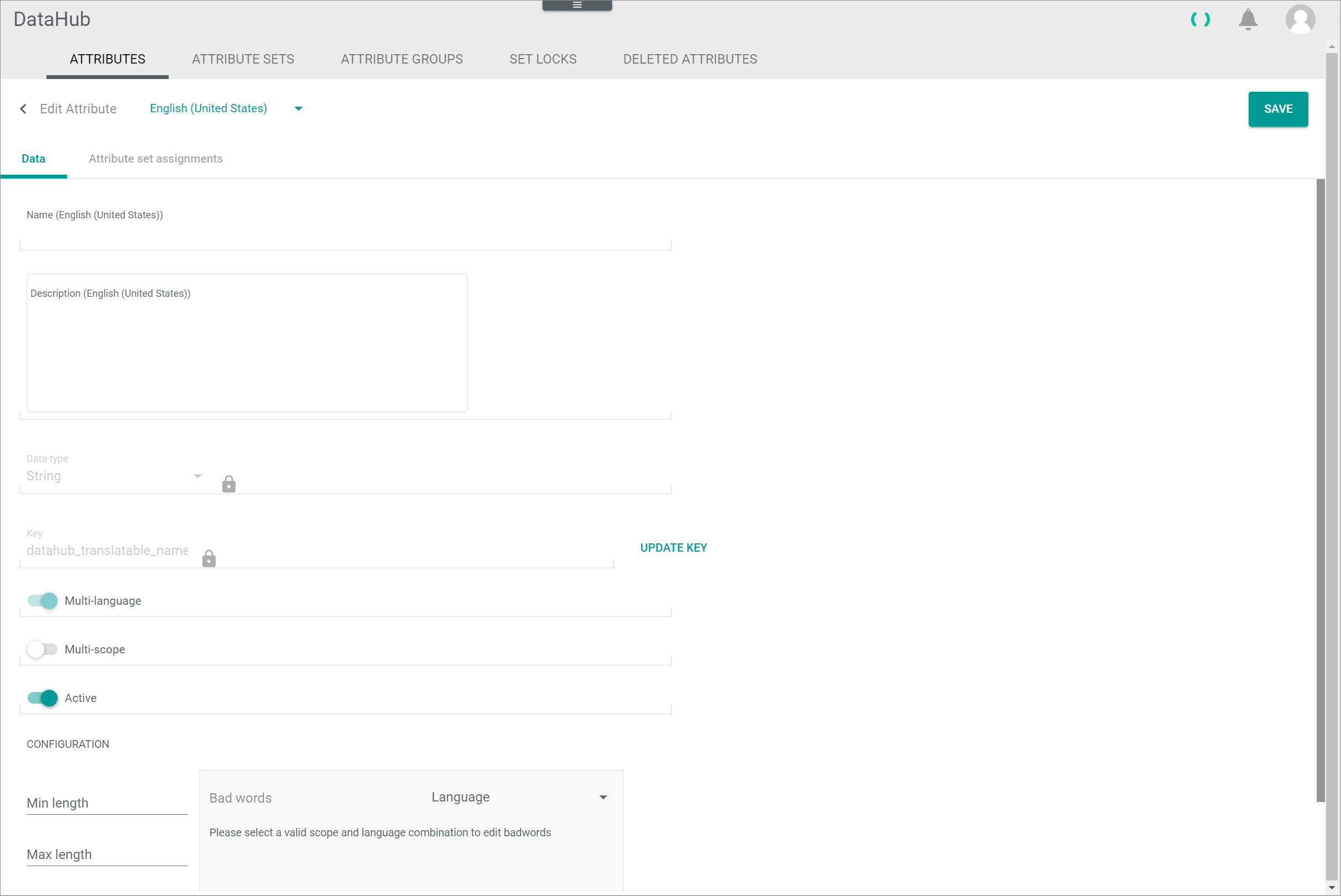Click the lock icon next to Data type

pyautogui.click(x=229, y=485)
